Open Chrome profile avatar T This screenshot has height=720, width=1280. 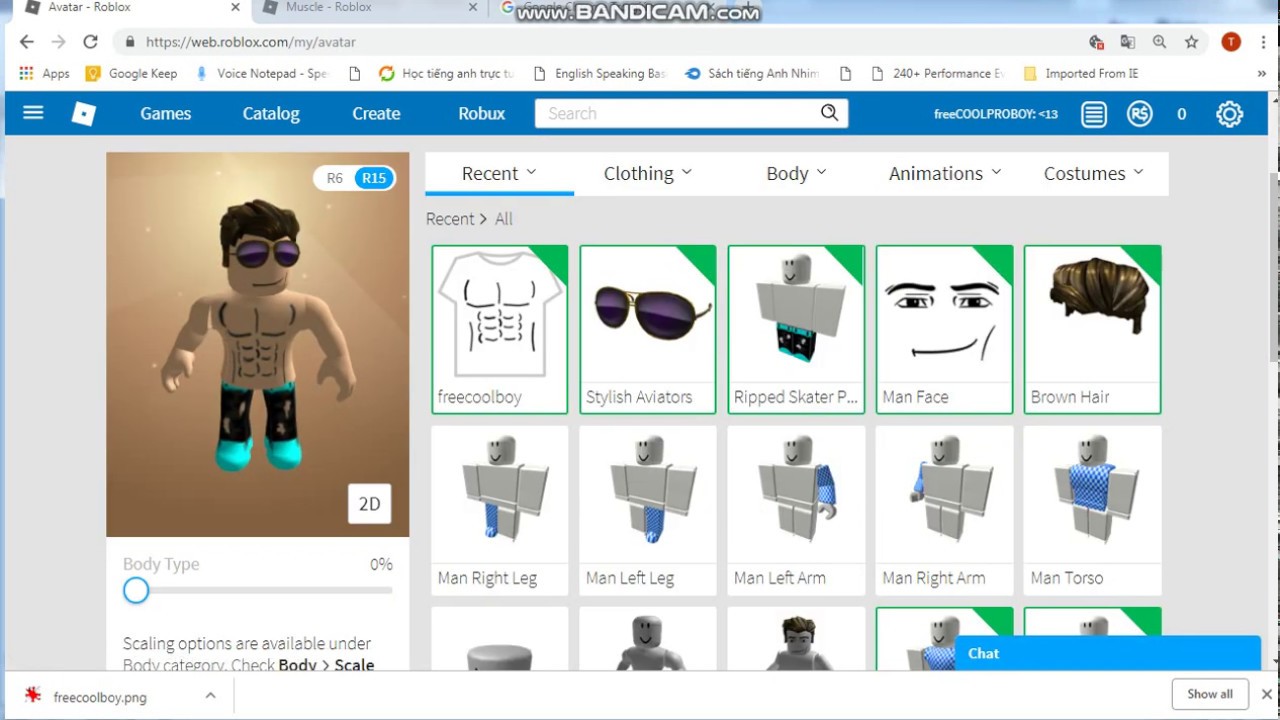tap(1231, 42)
